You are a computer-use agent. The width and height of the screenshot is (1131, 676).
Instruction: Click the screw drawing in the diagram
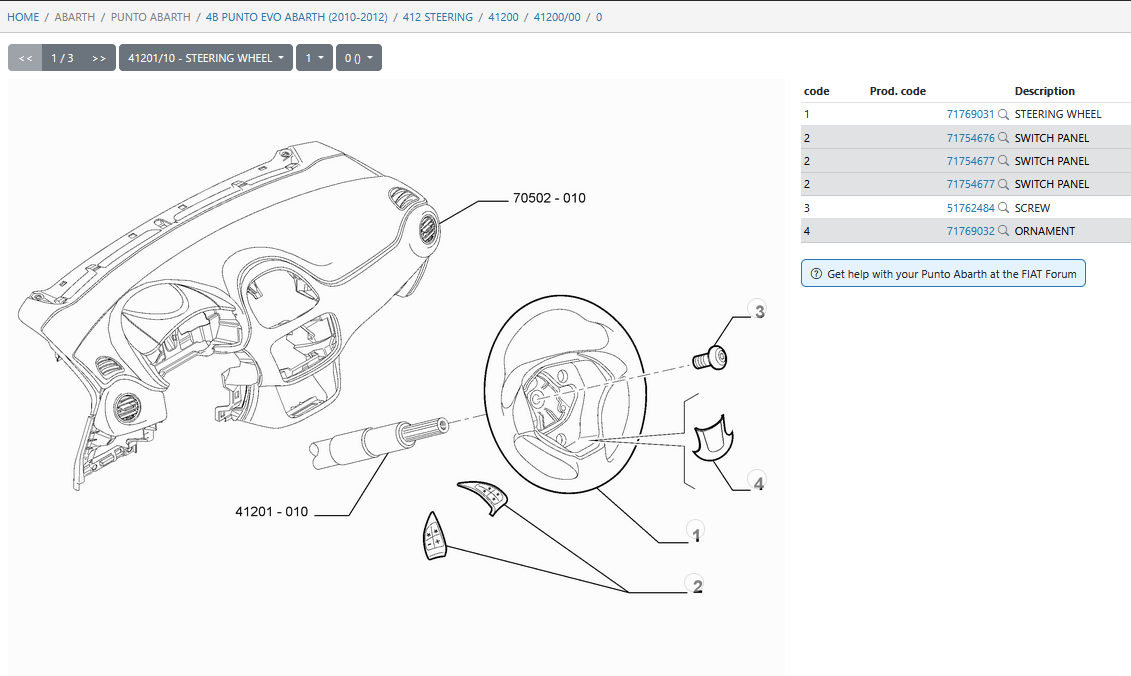tap(710, 358)
